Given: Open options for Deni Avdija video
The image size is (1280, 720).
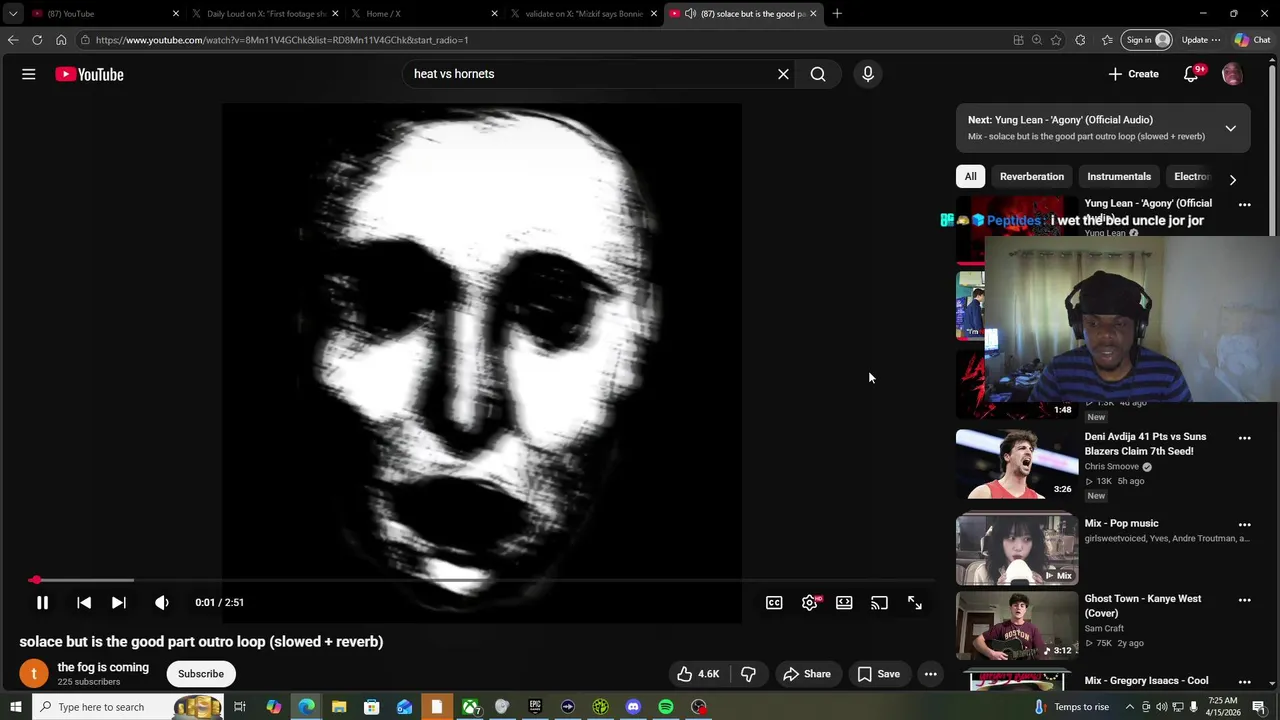Looking at the screenshot, I should click(1244, 438).
